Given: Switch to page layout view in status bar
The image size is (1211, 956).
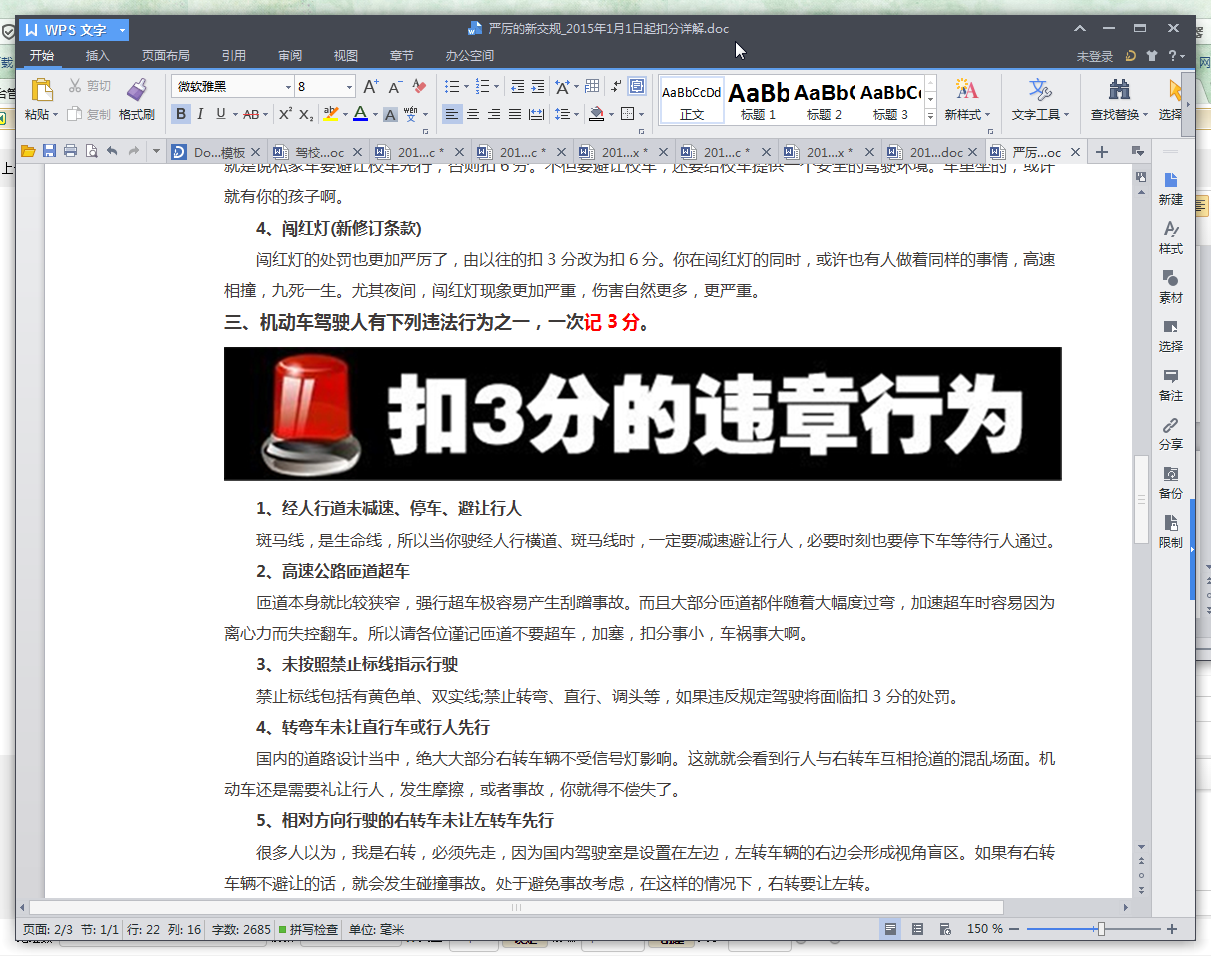Looking at the screenshot, I should point(890,929).
